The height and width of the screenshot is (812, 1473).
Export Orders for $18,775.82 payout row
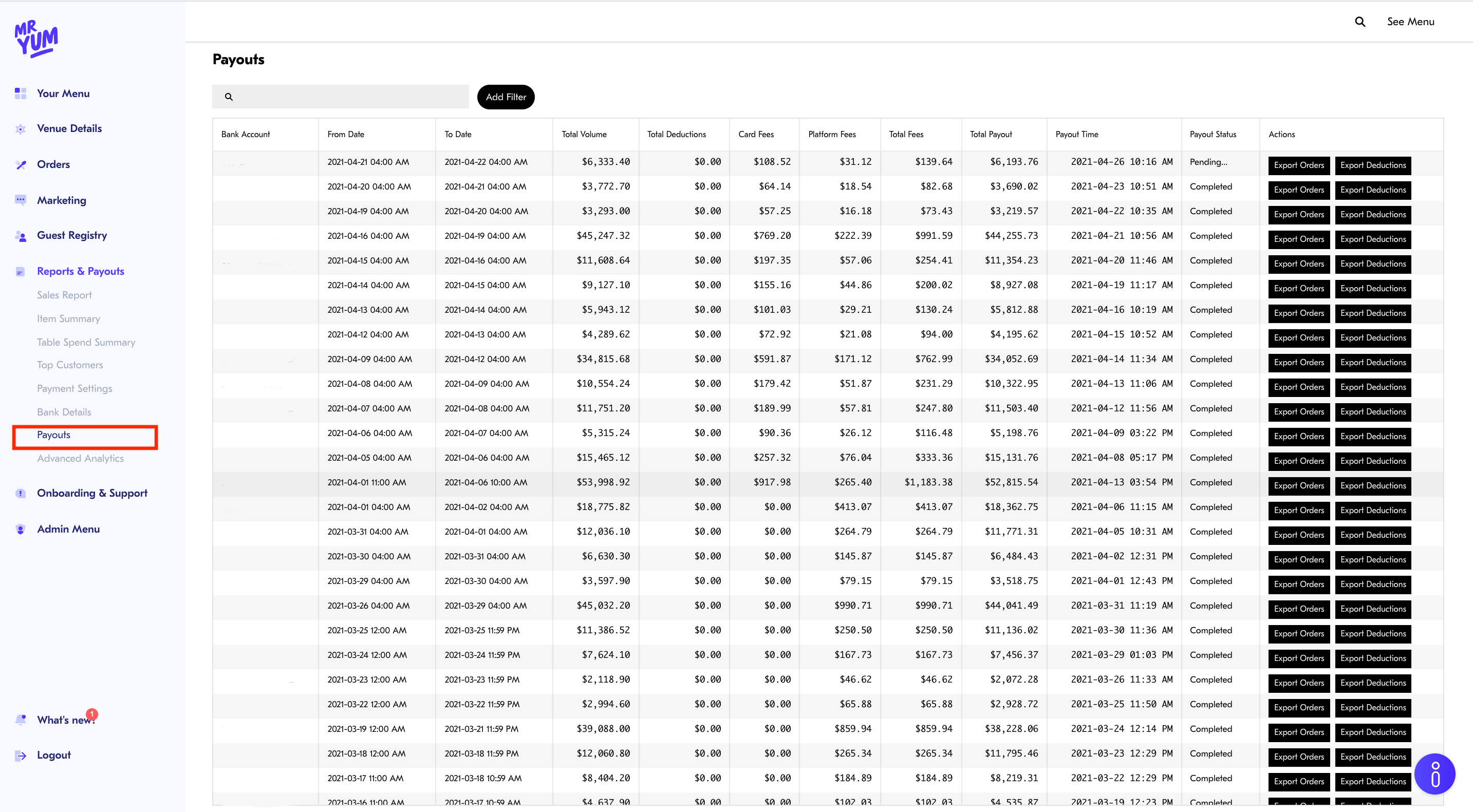[1299, 511]
